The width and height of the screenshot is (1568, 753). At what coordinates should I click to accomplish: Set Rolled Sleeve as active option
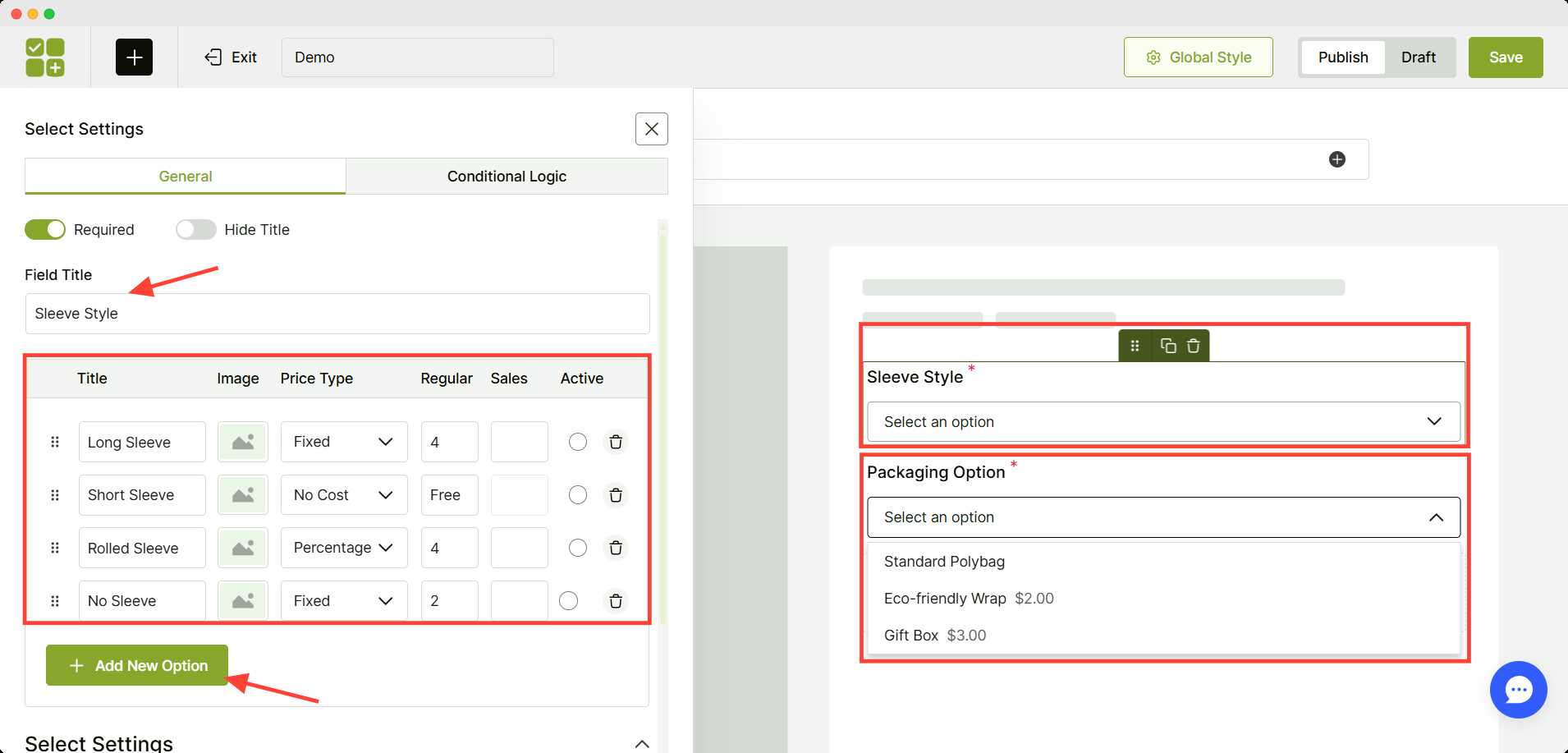[x=578, y=548]
